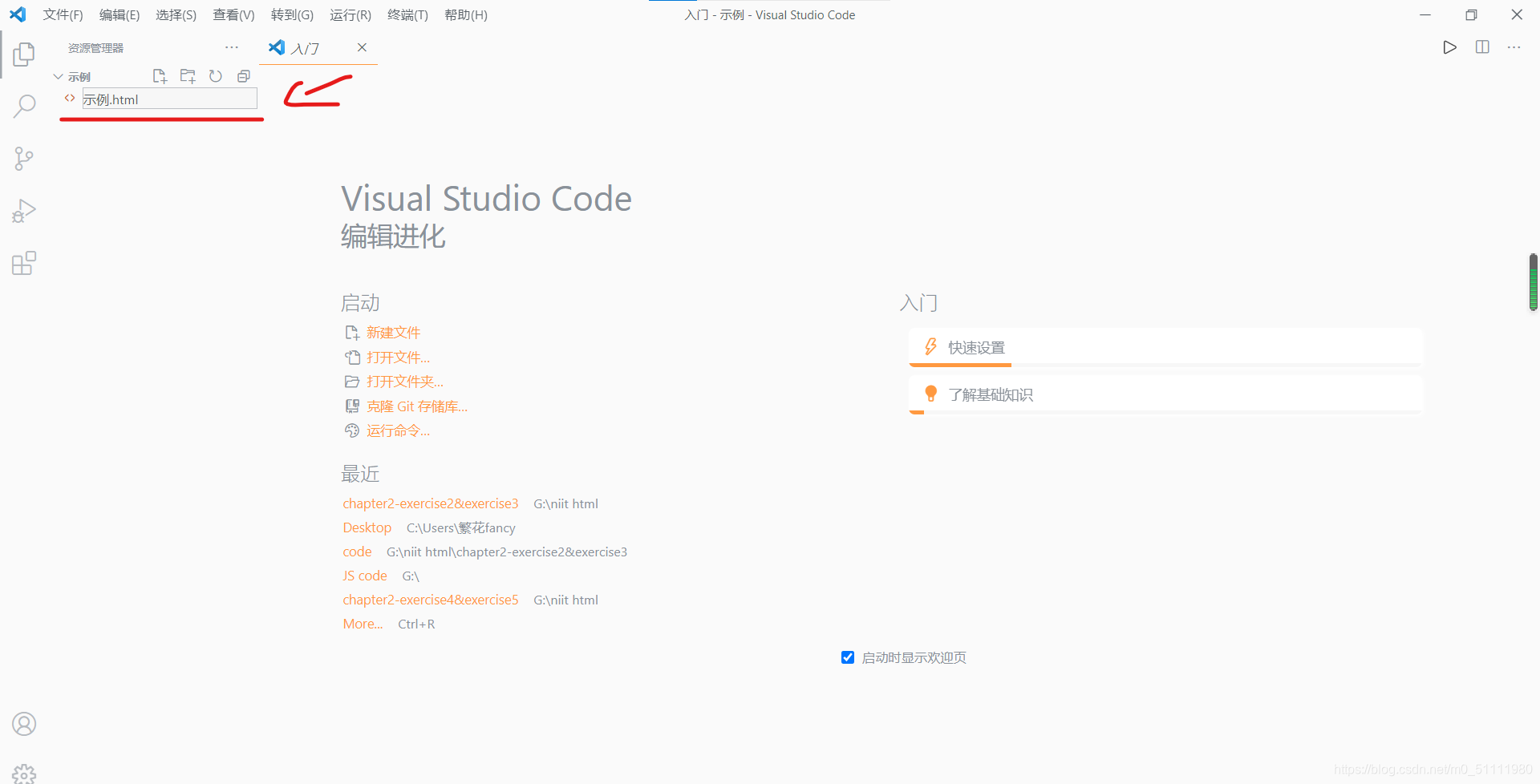1540x784 pixels.
Task: Collapse all folders in explorer
Action: pos(244,76)
